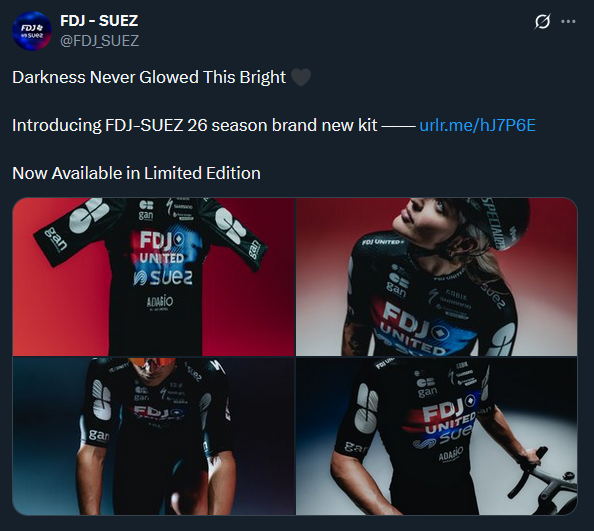Viewport: 594px width, 531px height.
Task: Open the flat-lay jersey photo on red background
Action: 153,277
